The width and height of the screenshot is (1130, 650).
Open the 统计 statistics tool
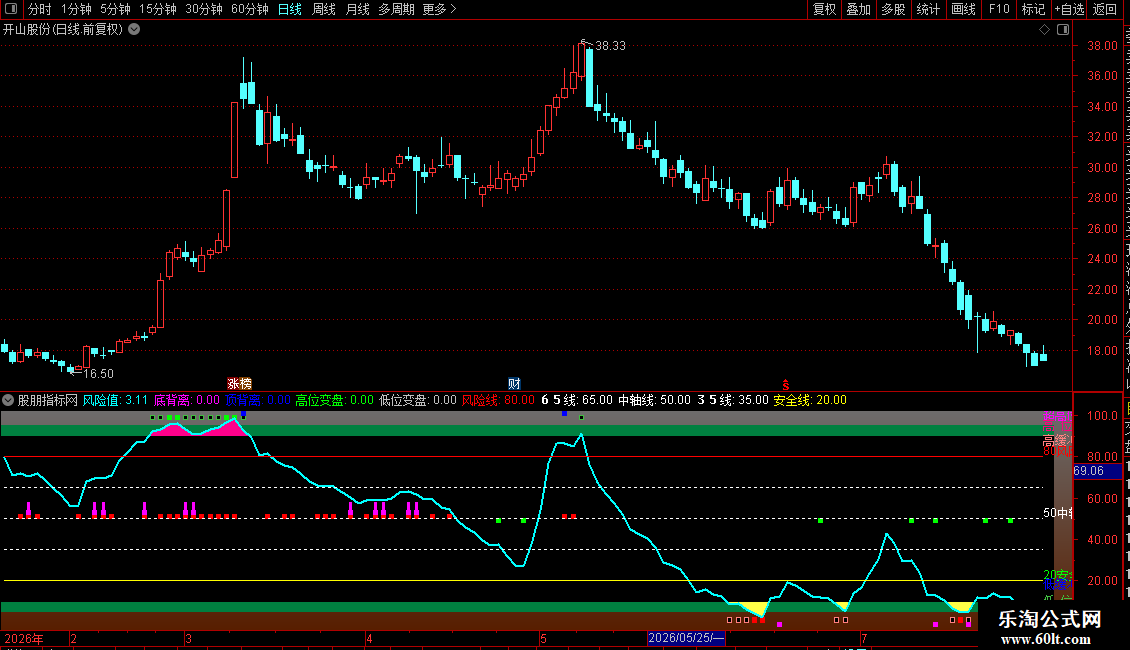point(927,9)
